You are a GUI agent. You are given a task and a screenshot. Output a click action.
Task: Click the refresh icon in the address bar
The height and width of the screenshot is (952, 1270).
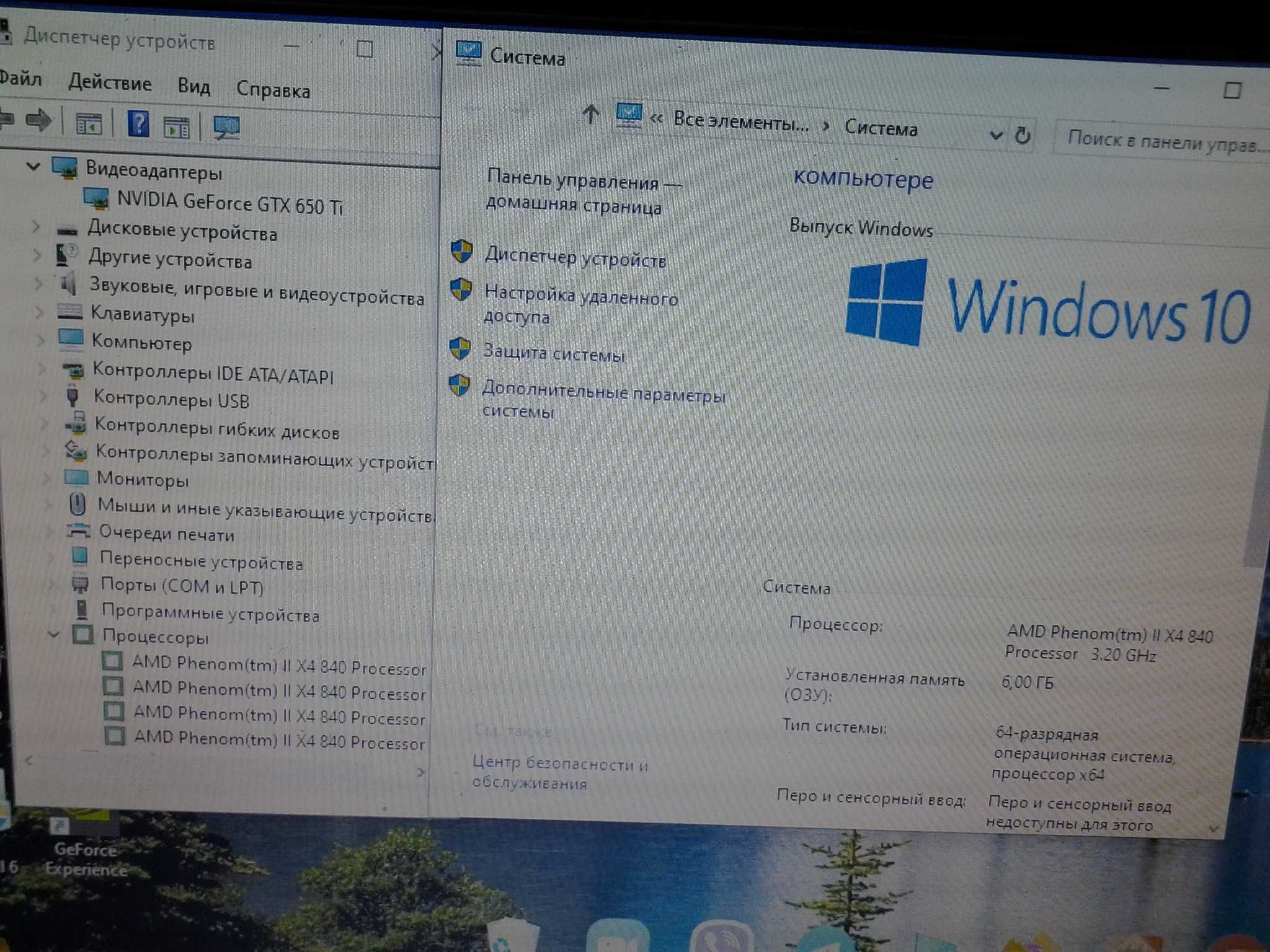pyautogui.click(x=1023, y=135)
